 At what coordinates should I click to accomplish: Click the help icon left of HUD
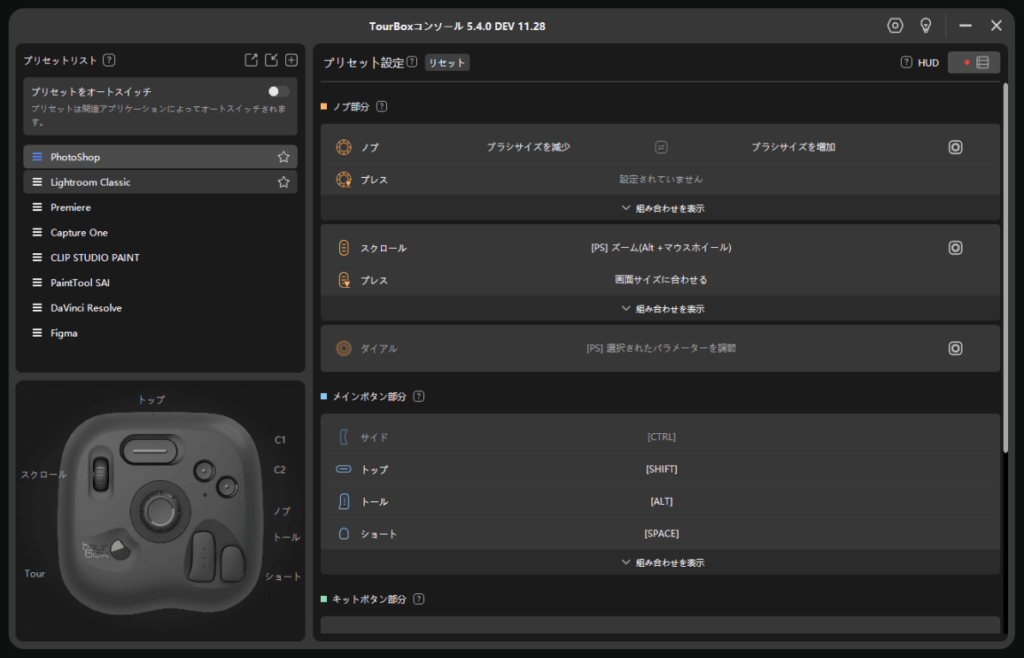(906, 62)
